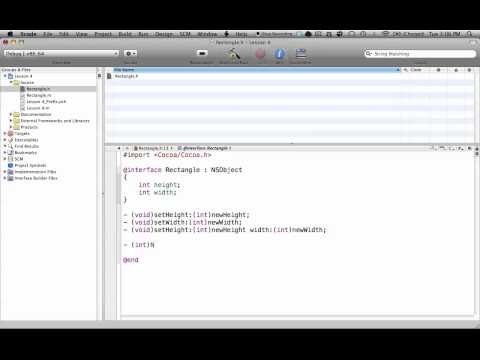480x360 pixels.
Task: Go back in editor file history
Action: [119, 148]
